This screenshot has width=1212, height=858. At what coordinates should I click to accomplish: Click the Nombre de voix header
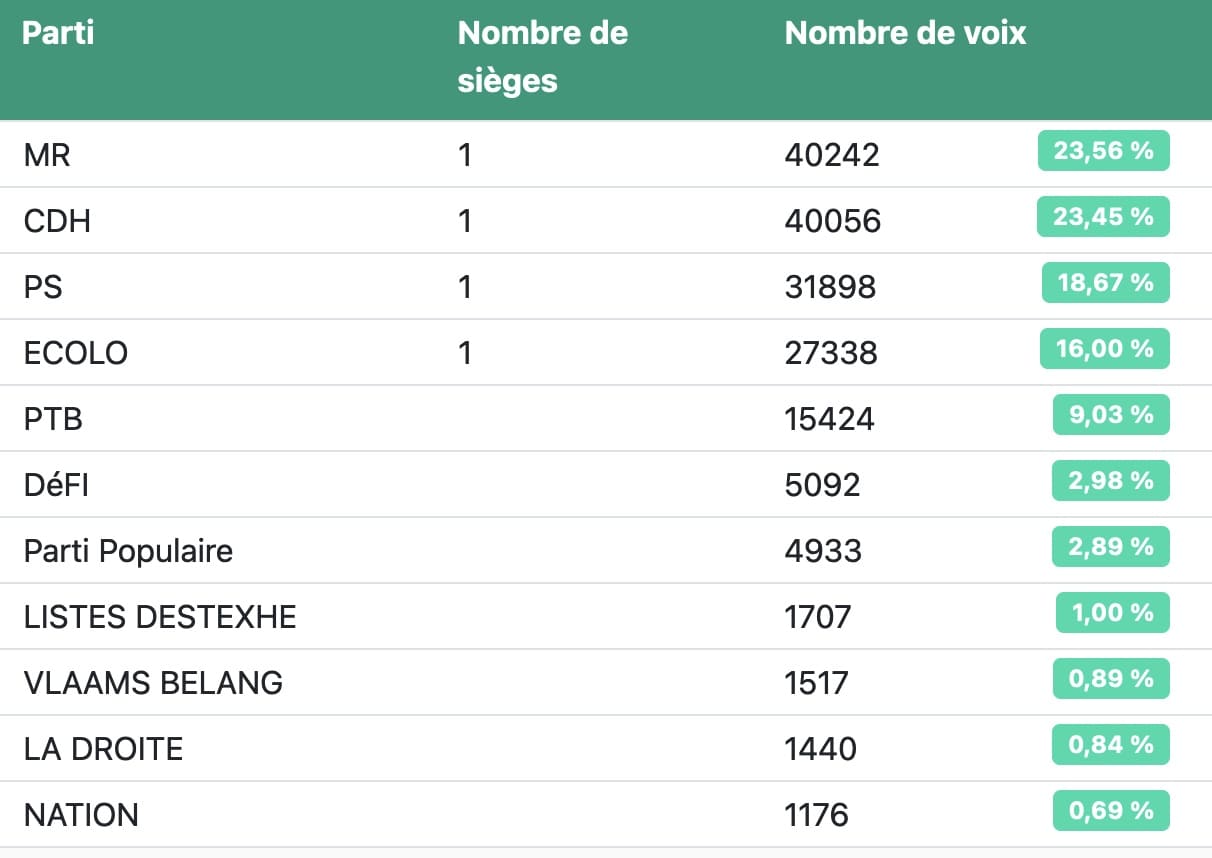(905, 33)
